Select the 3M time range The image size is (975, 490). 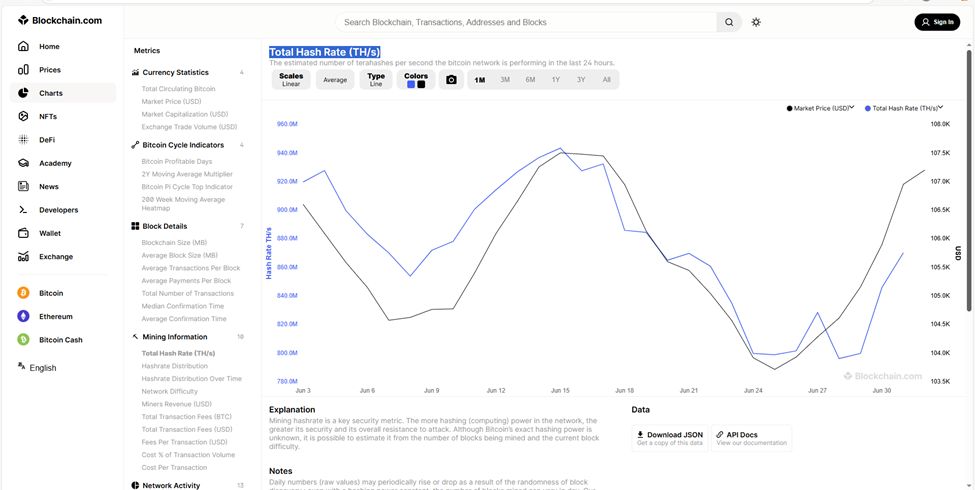[505, 80]
